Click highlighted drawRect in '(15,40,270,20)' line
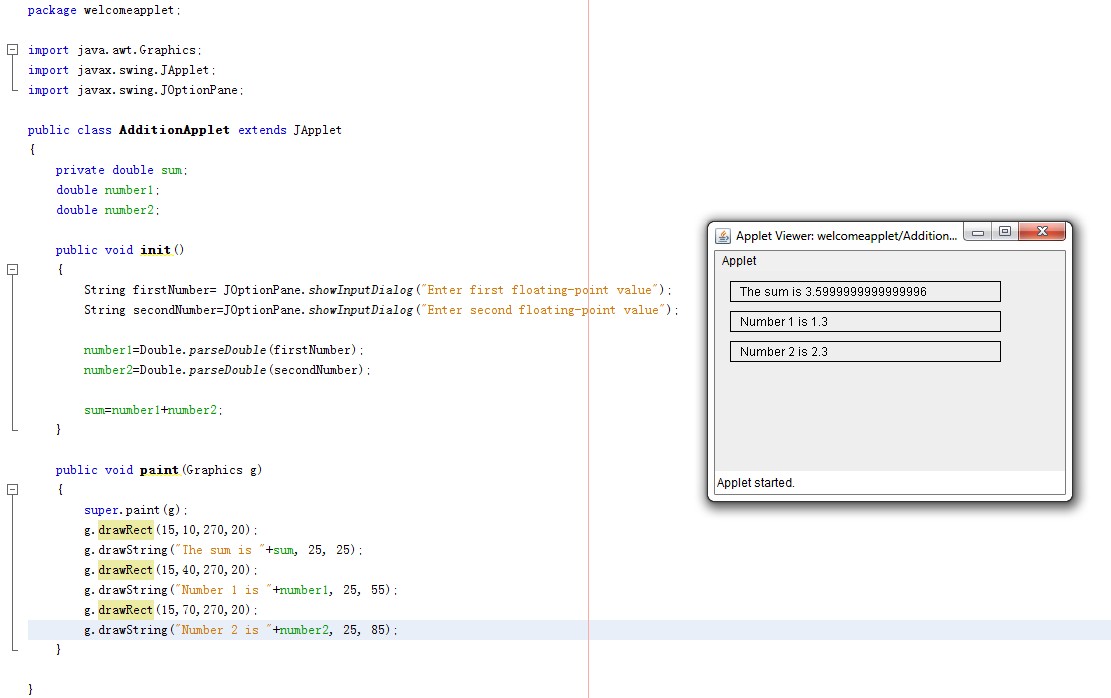The width and height of the screenshot is (1111, 698). (125, 570)
